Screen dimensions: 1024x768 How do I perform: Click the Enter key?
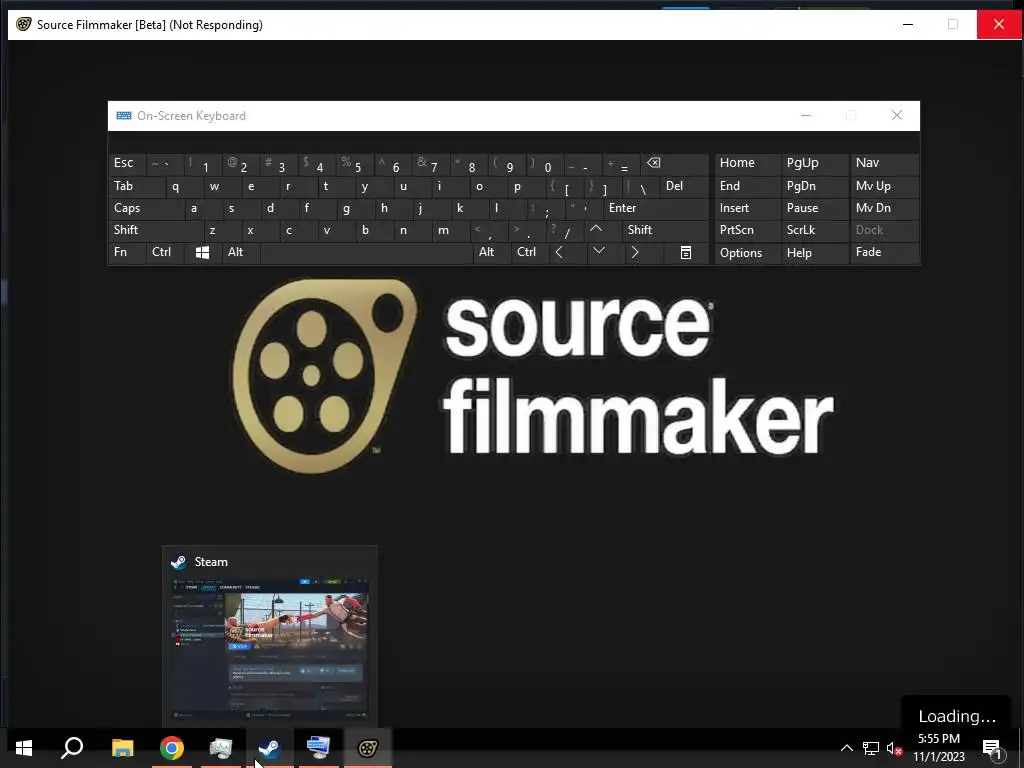point(656,208)
